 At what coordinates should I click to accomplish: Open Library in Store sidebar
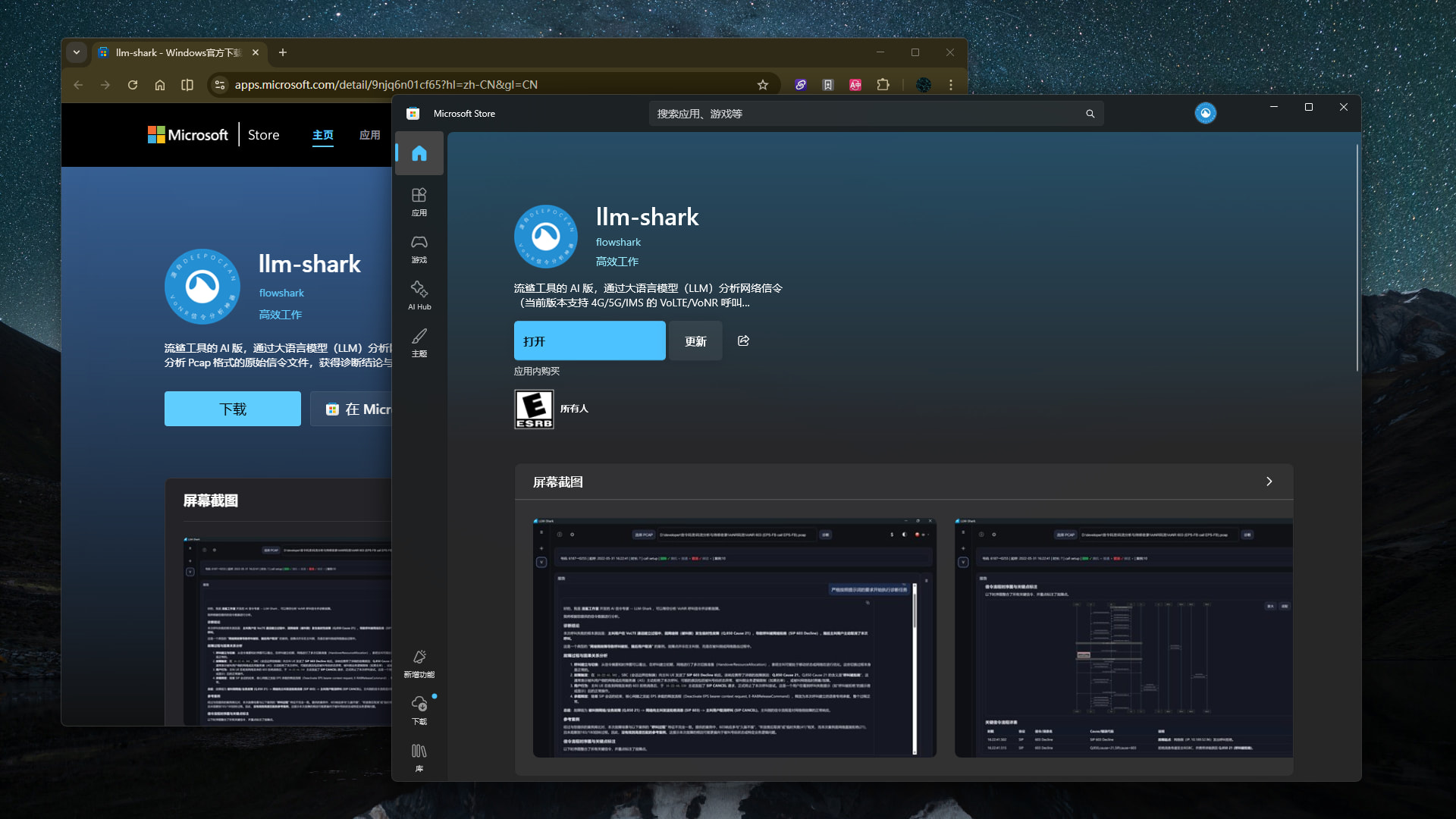pyautogui.click(x=419, y=757)
